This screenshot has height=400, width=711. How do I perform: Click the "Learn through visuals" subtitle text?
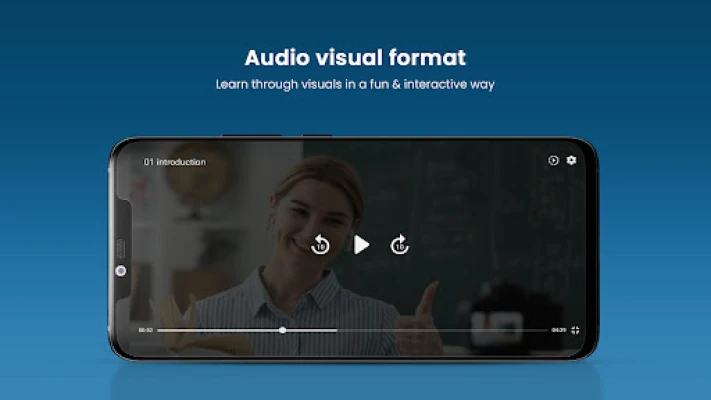355,85
